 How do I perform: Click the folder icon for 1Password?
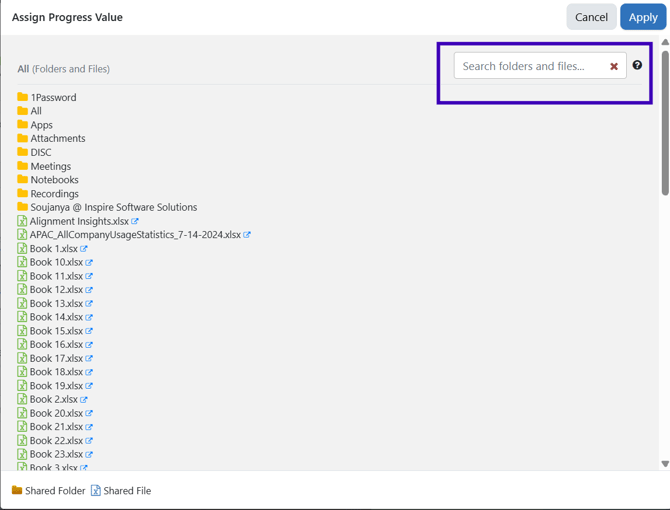[22, 97]
